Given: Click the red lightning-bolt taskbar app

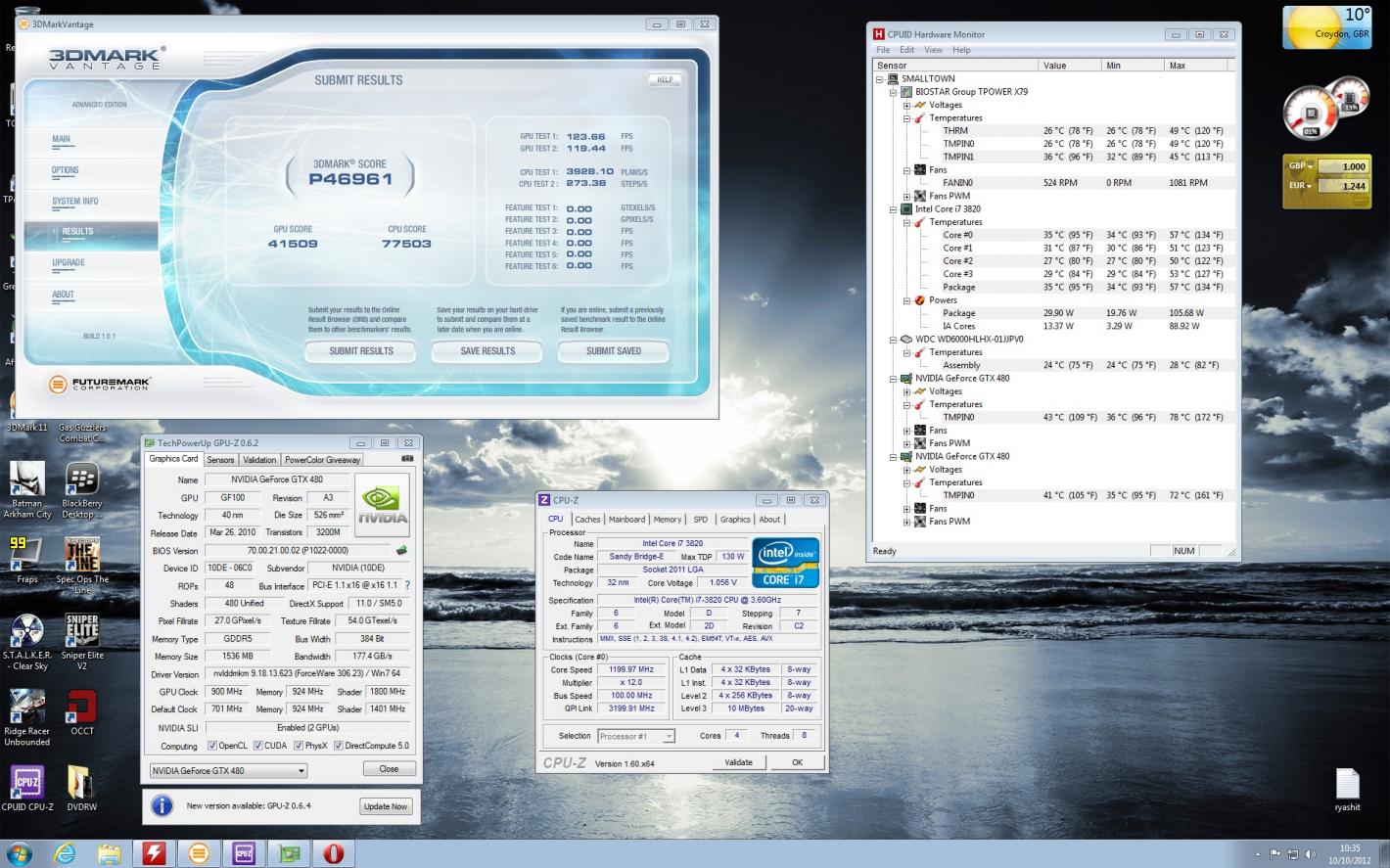Looking at the screenshot, I should click(x=154, y=853).
